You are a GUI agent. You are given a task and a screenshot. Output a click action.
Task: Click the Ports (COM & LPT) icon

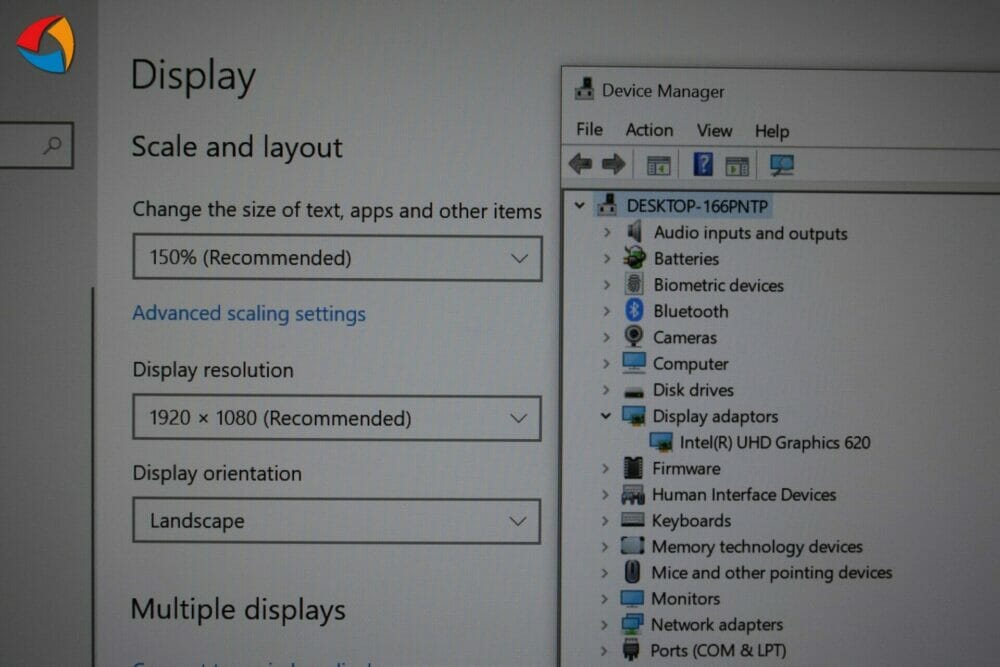[631, 649]
